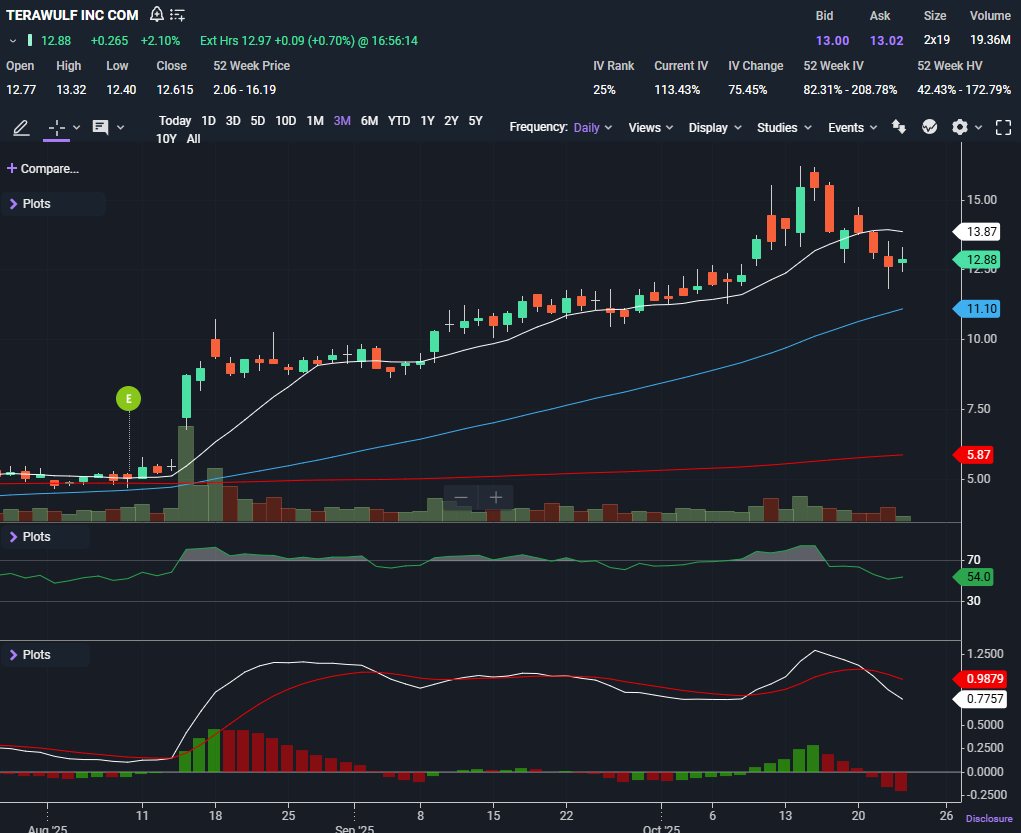
Task: Open the Display dropdown
Action: click(715, 128)
